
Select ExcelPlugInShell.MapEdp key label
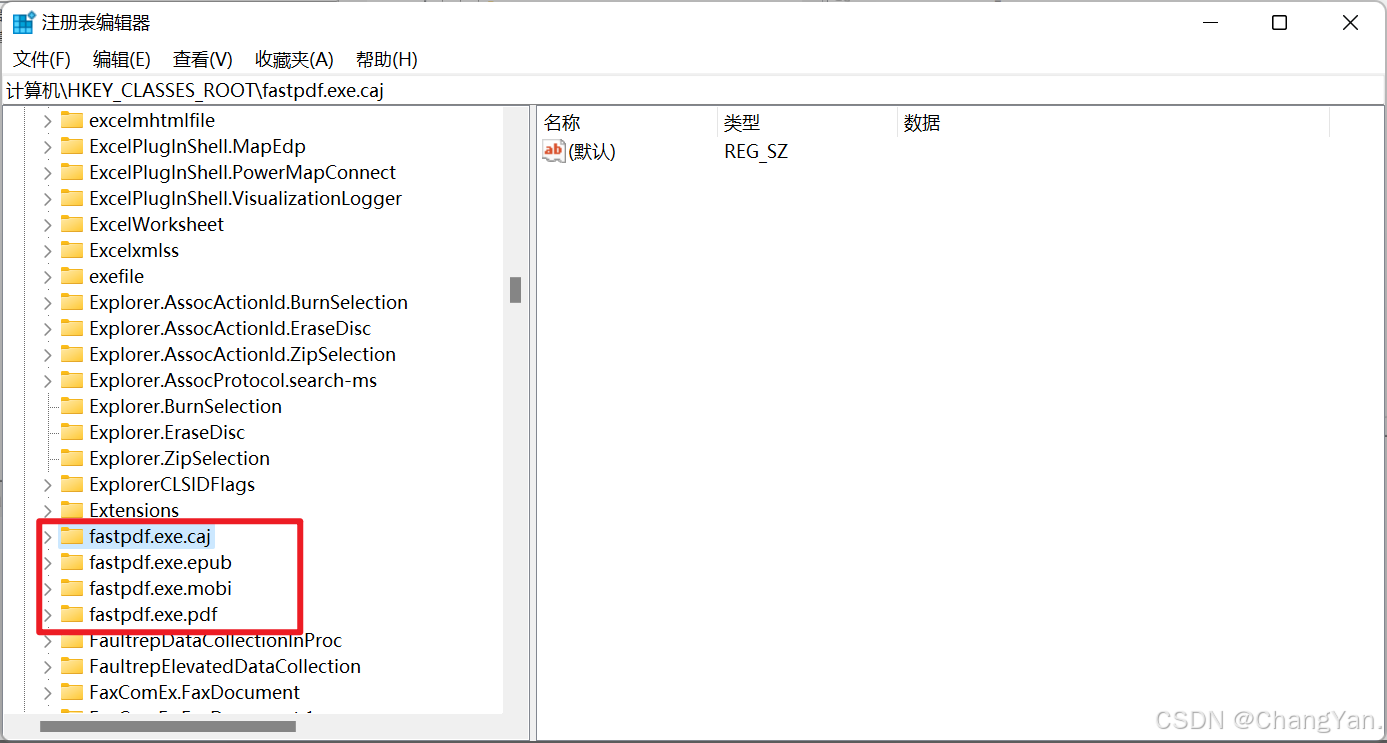(x=197, y=146)
